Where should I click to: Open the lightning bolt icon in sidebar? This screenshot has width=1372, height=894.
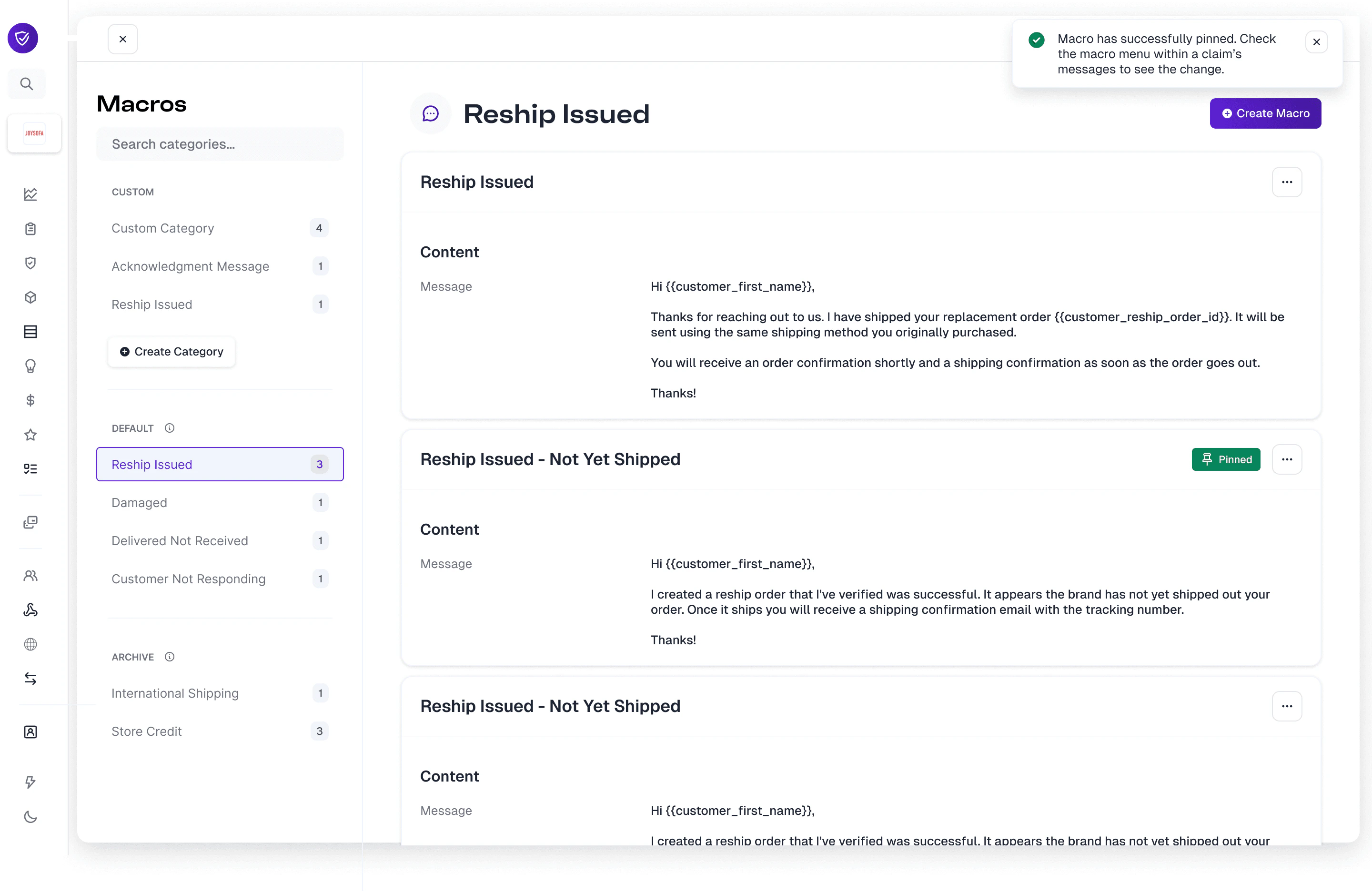coord(30,782)
